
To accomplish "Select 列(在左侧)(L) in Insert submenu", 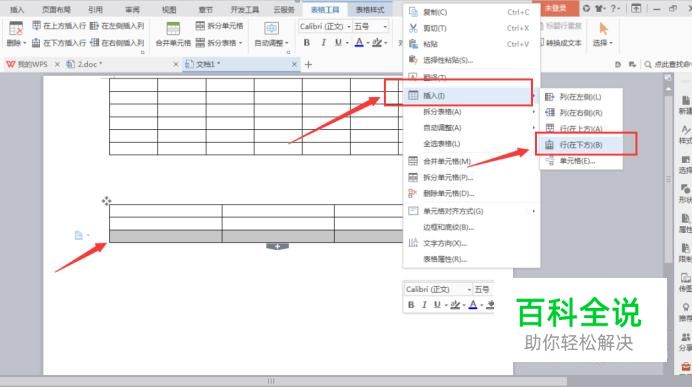I will (x=581, y=97).
